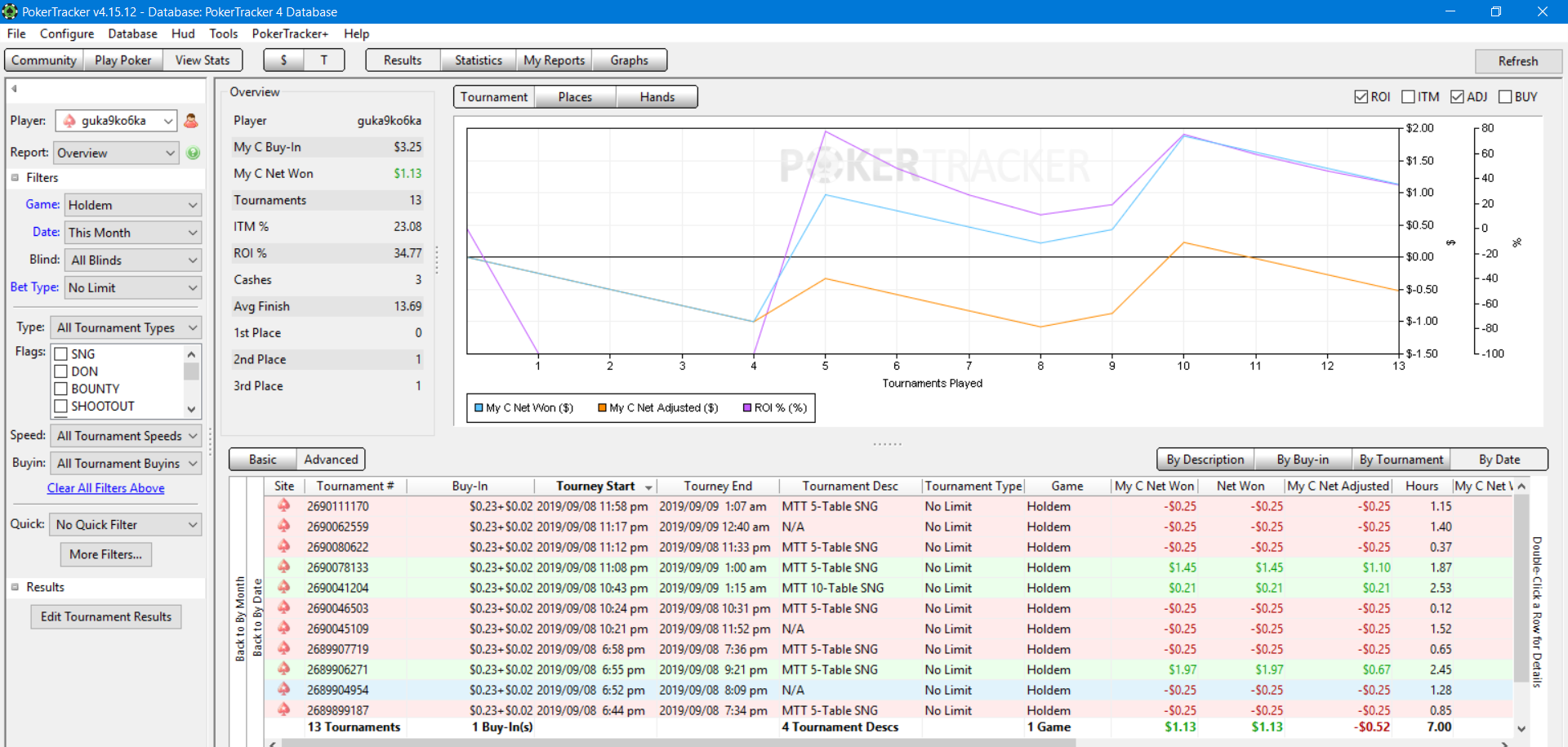Click the table vertical scrollbar down arrow
This screenshot has width=1568, height=747.
tap(1521, 729)
